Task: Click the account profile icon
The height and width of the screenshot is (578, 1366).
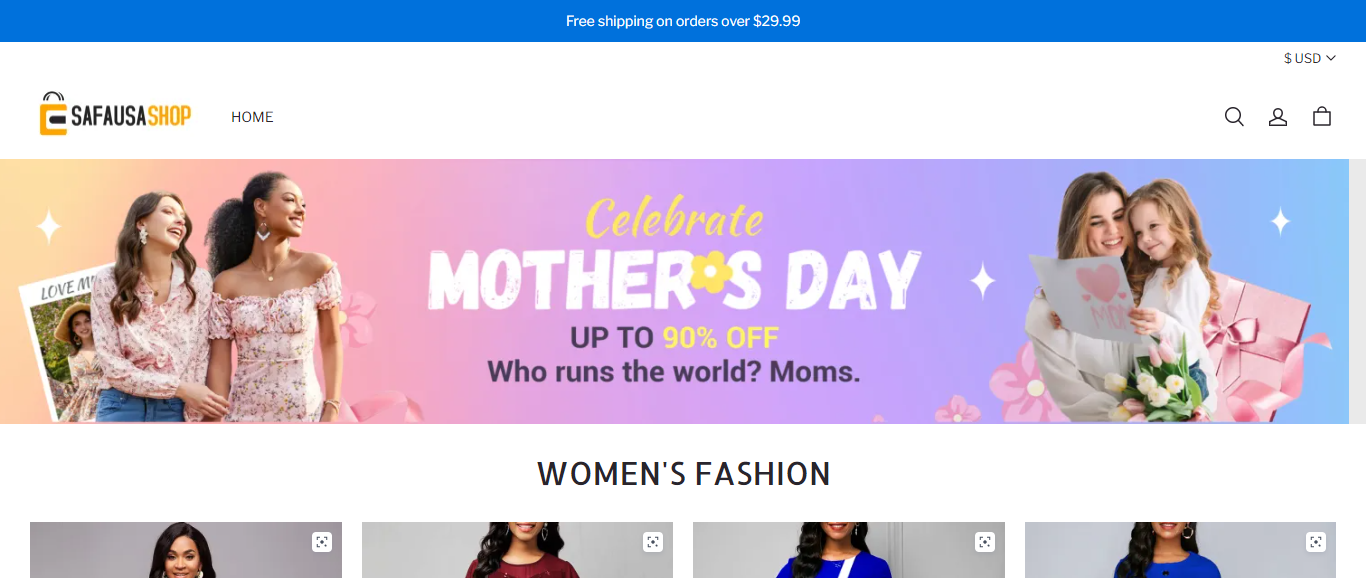Action: click(1278, 117)
